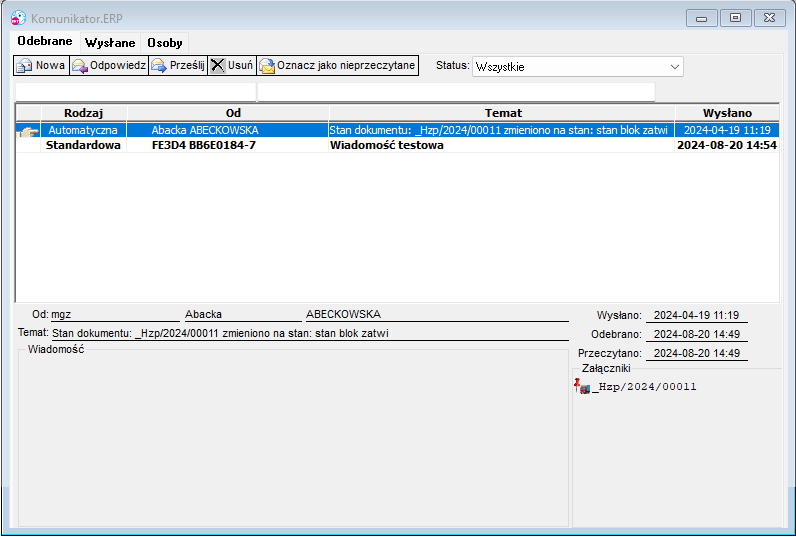This screenshot has width=796, height=537.
Task: Click the Komunikator.ERP application logo icon
Action: tap(18, 18)
